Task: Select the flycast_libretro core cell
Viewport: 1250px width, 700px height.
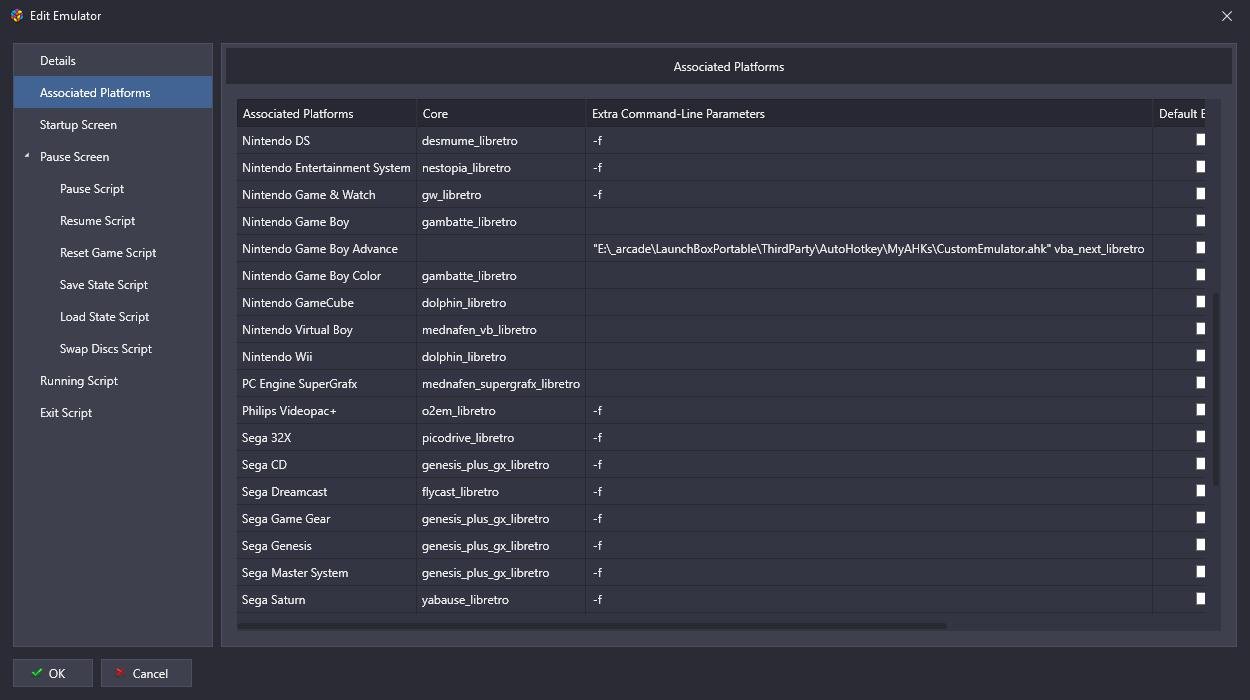Action: pyautogui.click(x=501, y=492)
